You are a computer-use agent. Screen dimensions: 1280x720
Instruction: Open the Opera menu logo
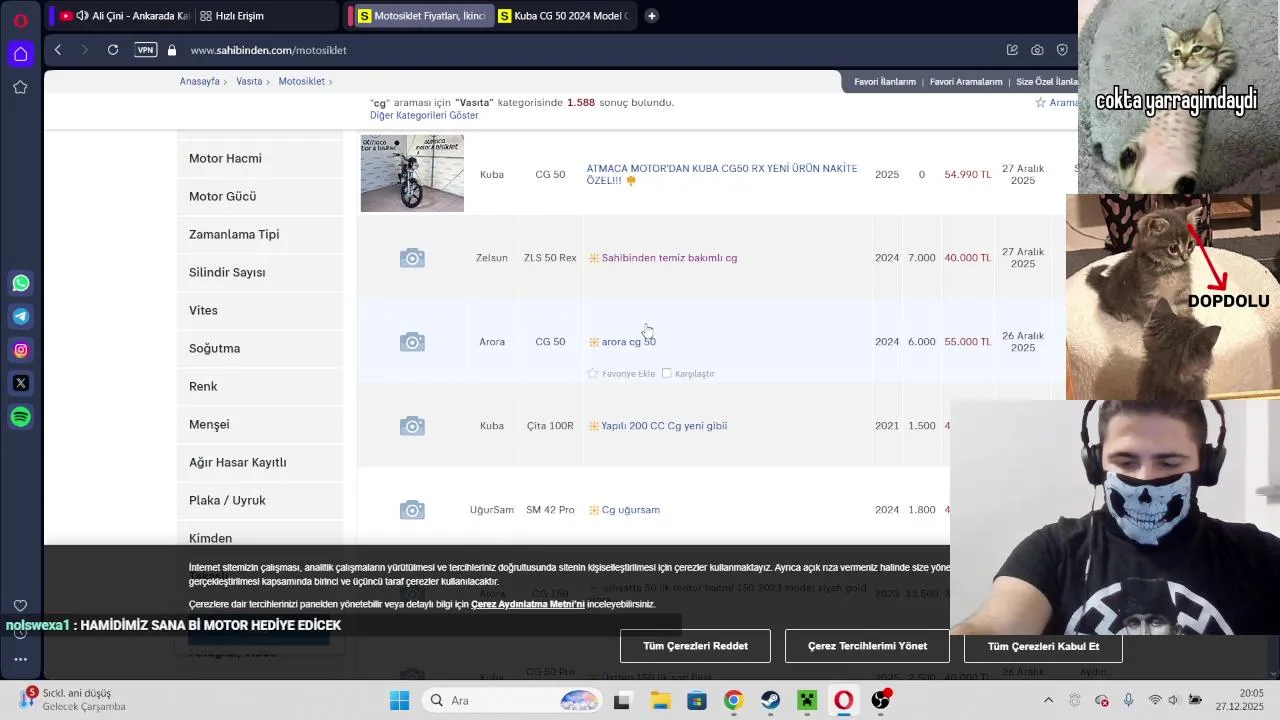(x=20, y=20)
